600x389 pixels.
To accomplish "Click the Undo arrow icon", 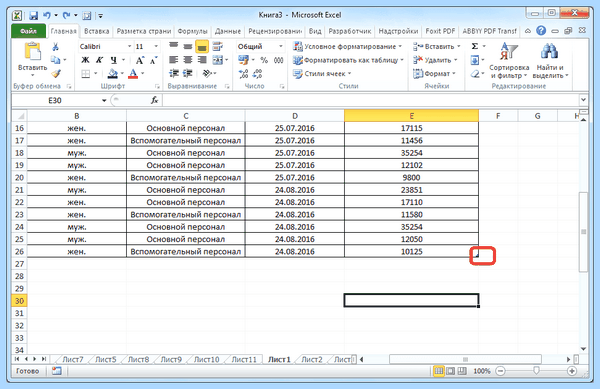I will tap(47, 15).
